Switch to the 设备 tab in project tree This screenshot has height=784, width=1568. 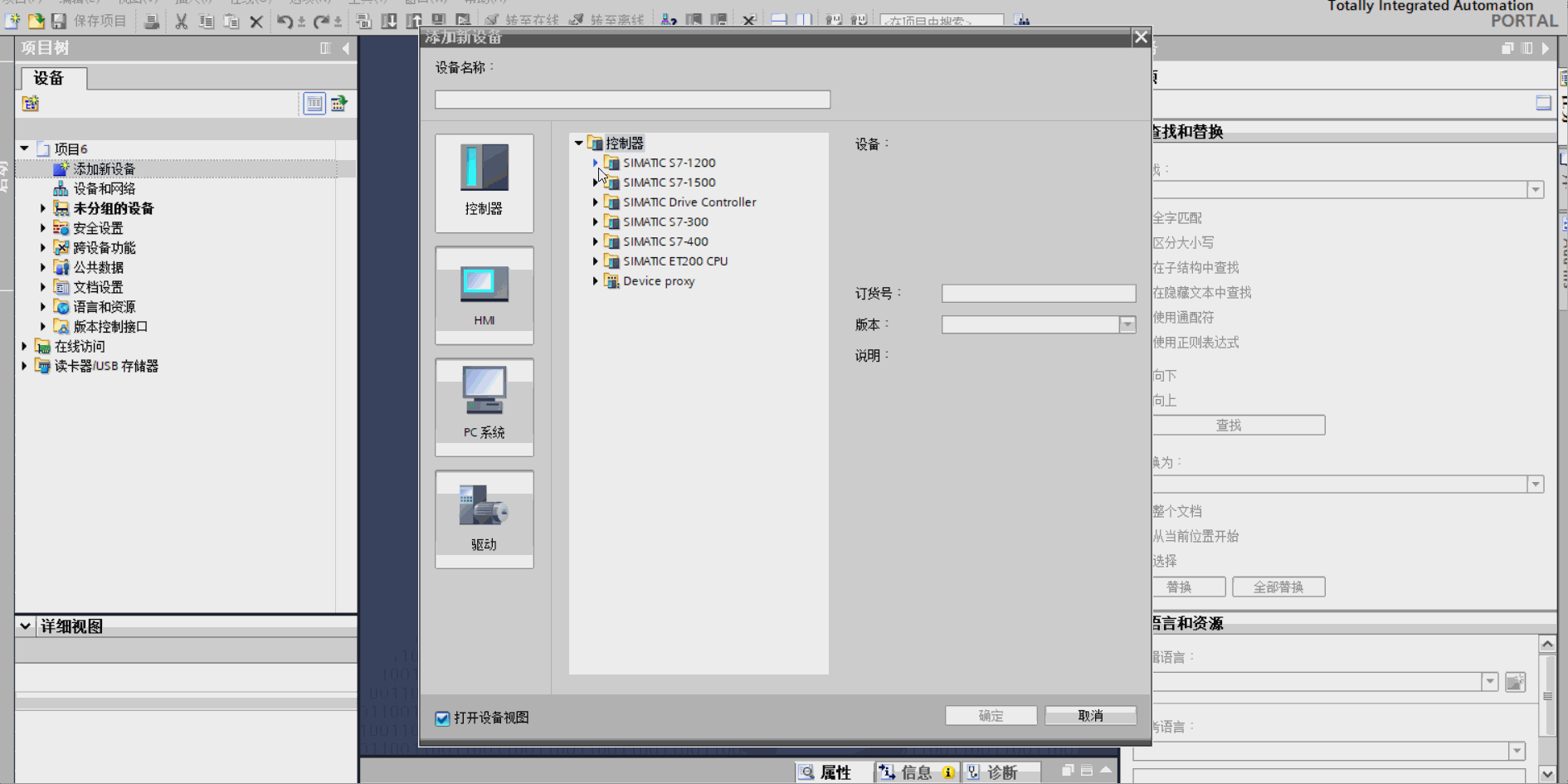[49, 78]
